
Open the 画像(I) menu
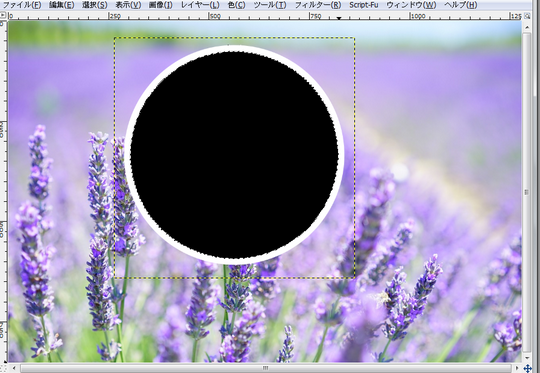[x=160, y=5]
